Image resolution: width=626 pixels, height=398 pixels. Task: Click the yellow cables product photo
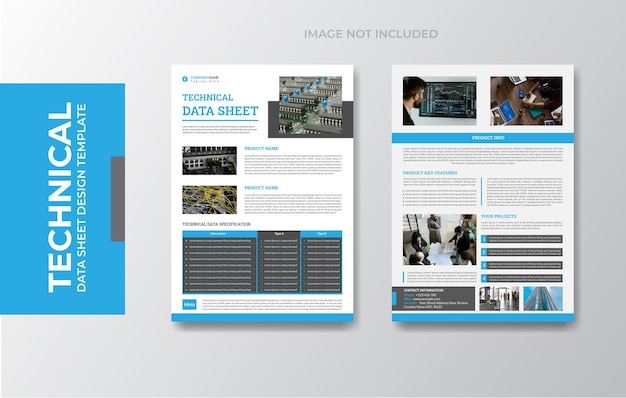[210, 200]
